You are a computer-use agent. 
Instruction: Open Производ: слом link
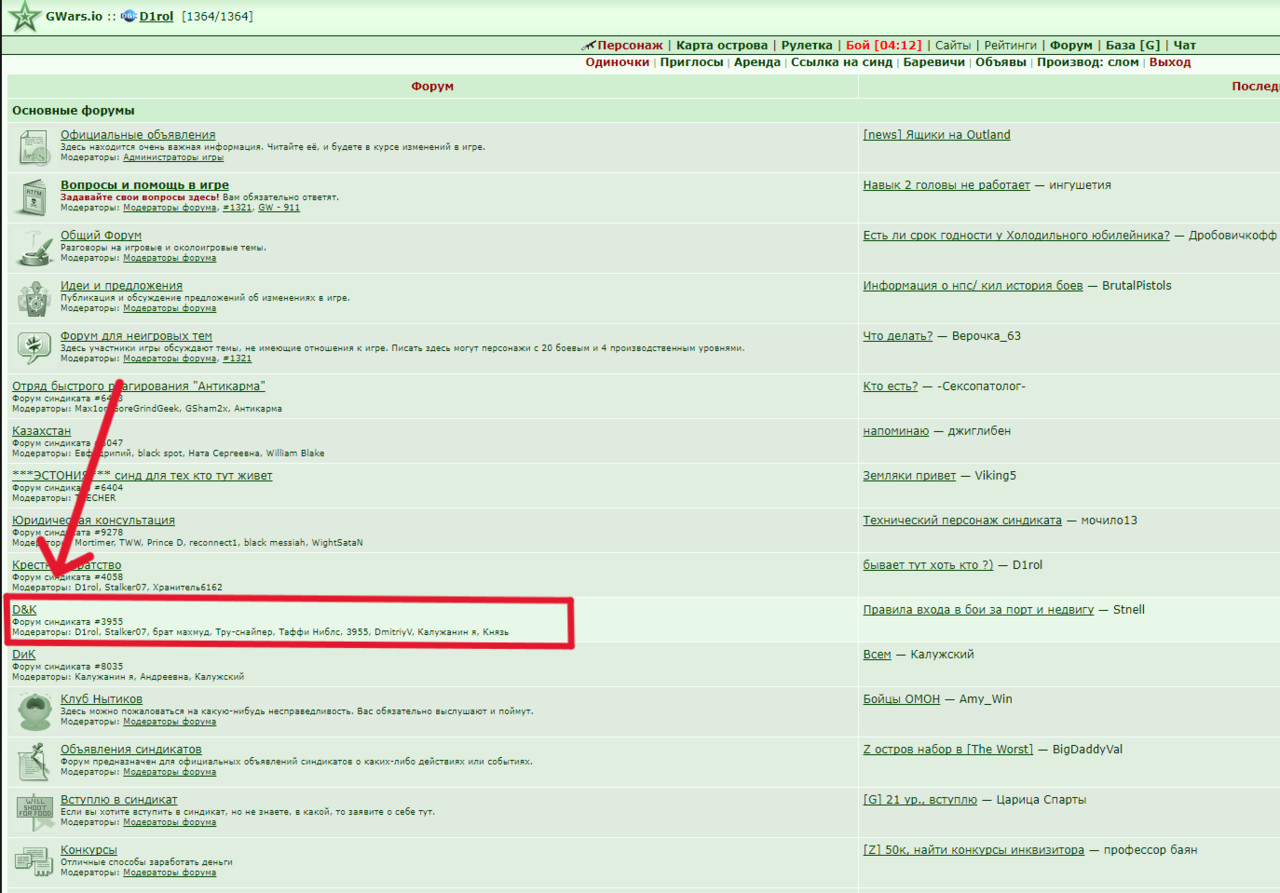coord(1087,62)
